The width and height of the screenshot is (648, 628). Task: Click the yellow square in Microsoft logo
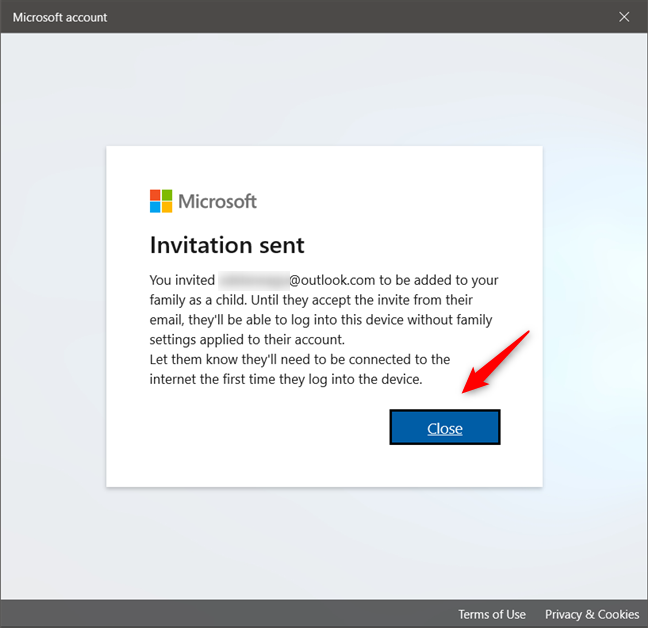coord(167,207)
